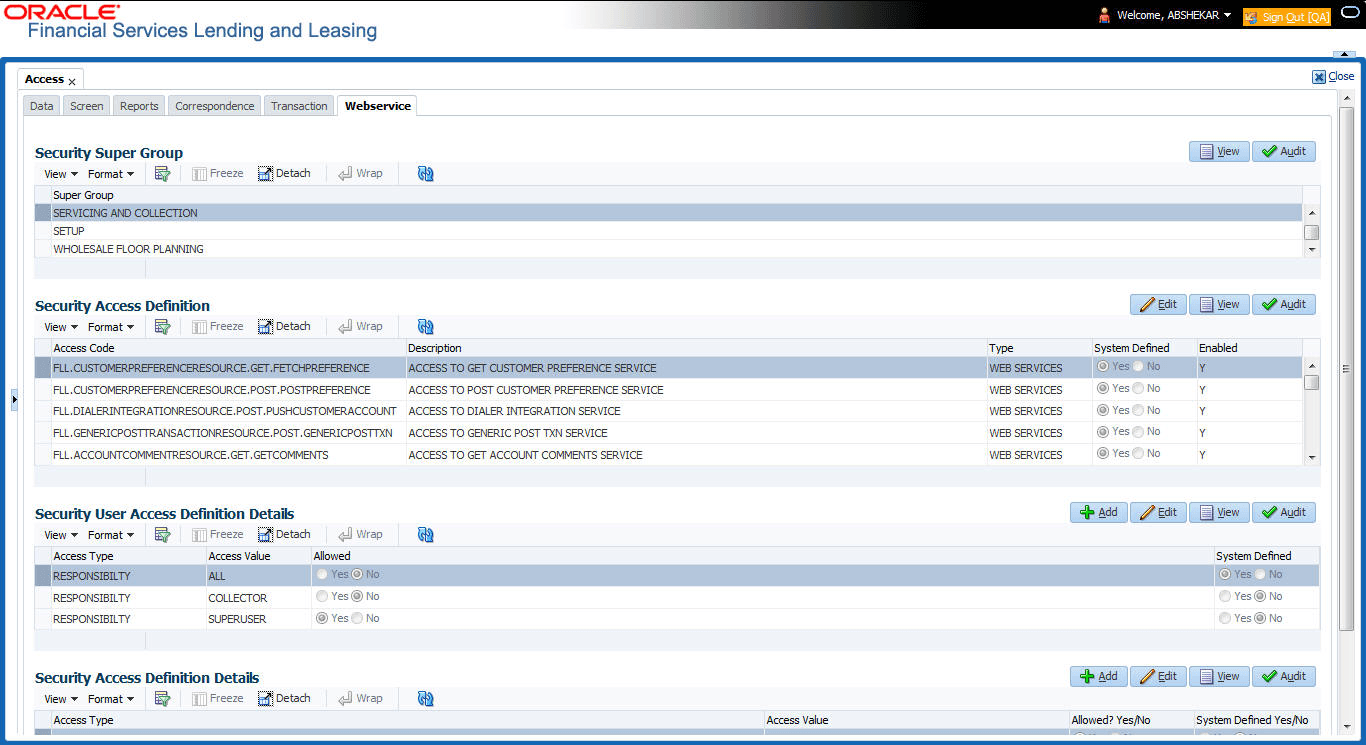Refresh the Security Super Group table
Screen dimensions: 1366x745
pos(426,174)
